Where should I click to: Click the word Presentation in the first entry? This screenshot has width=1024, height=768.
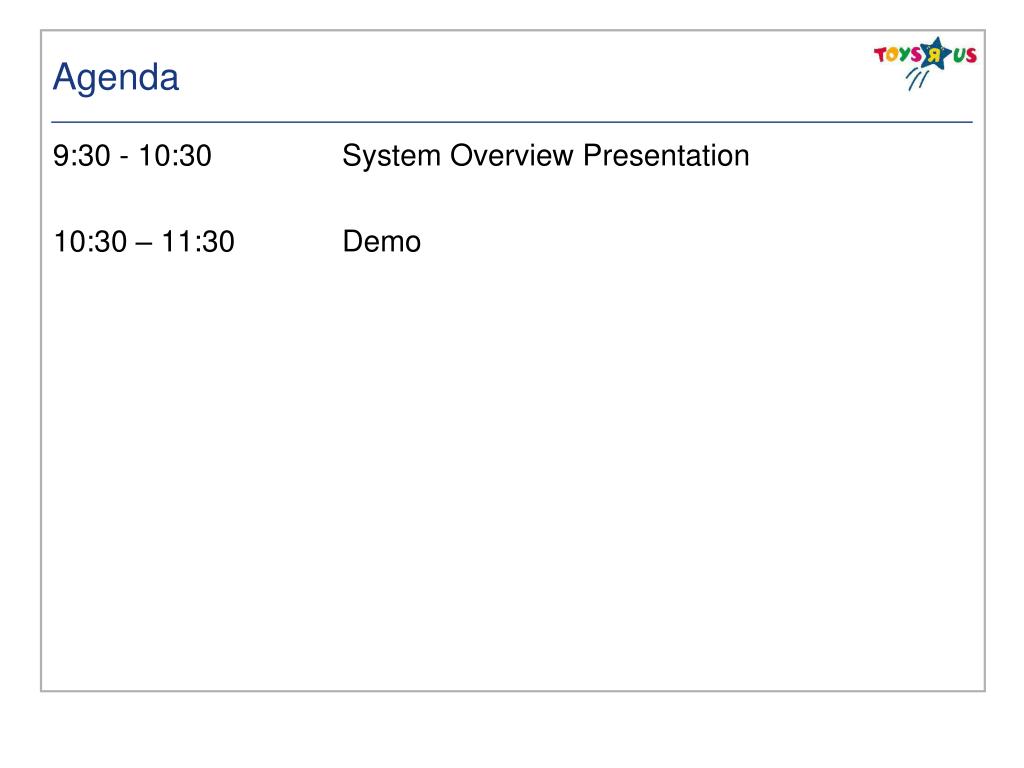tap(666, 156)
